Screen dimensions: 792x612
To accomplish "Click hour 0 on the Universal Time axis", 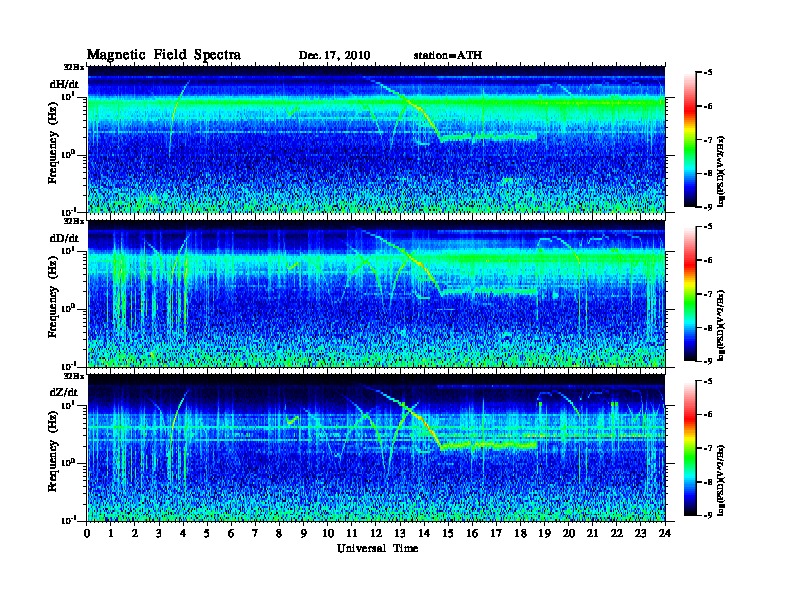I will point(87,533).
